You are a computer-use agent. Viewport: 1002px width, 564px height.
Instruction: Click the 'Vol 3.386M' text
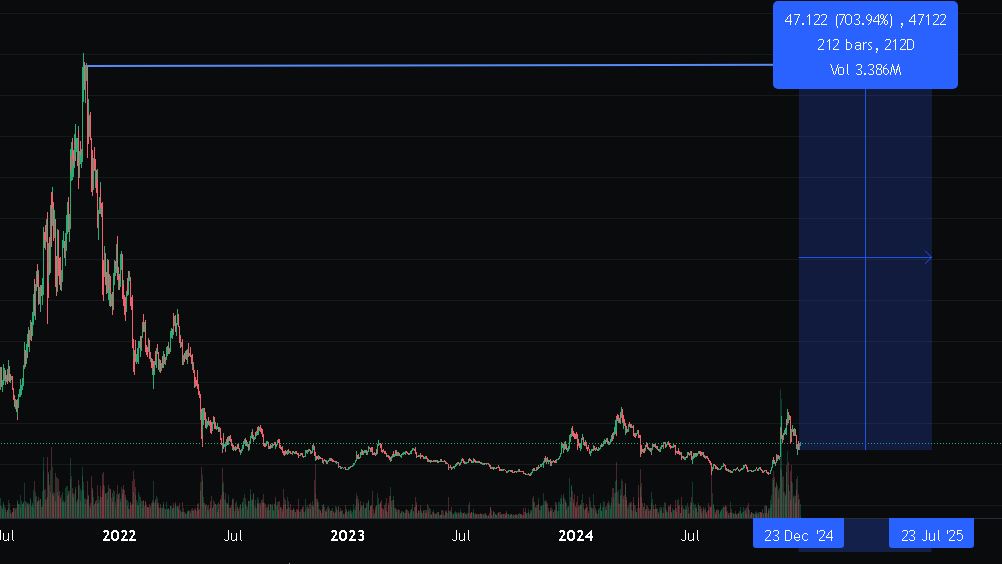pos(865,70)
